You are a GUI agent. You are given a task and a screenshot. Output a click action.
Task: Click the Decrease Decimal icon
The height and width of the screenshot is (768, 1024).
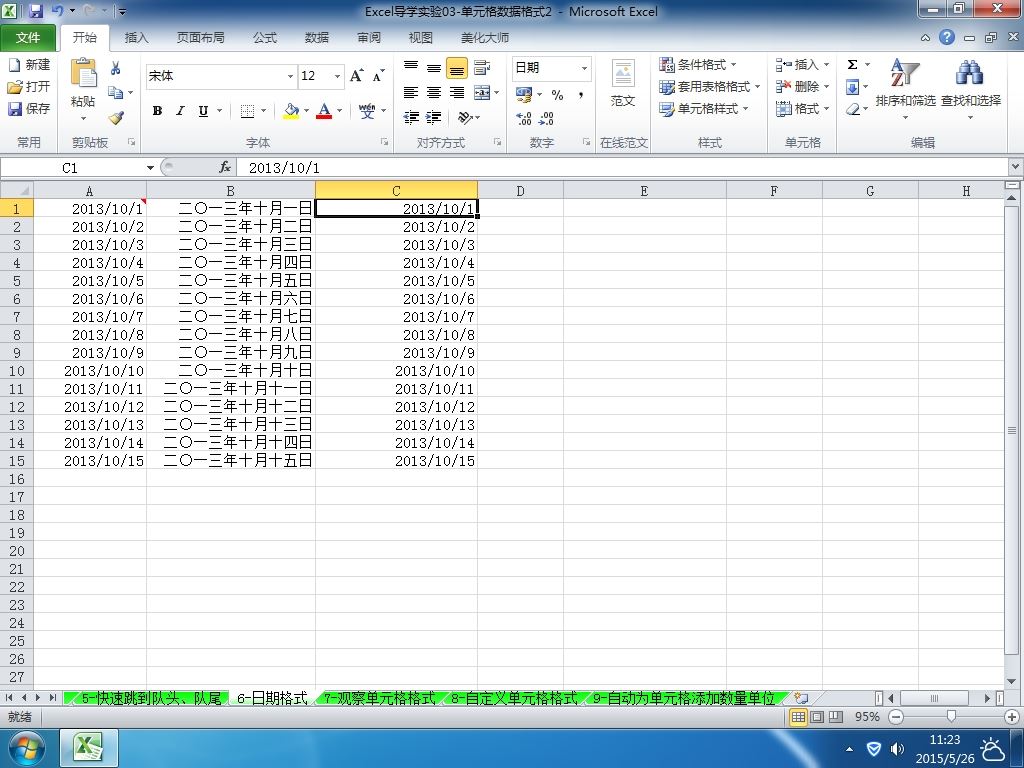[547, 118]
